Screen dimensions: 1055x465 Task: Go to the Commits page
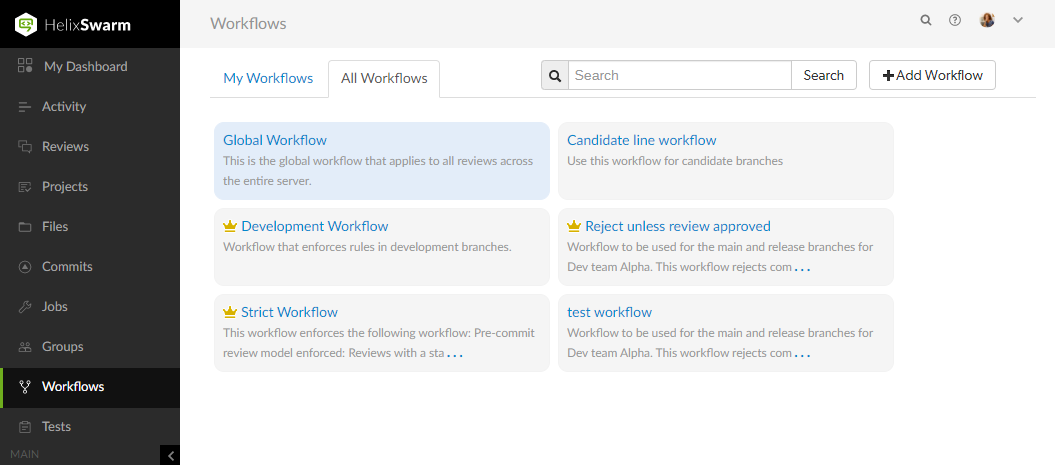tap(67, 267)
